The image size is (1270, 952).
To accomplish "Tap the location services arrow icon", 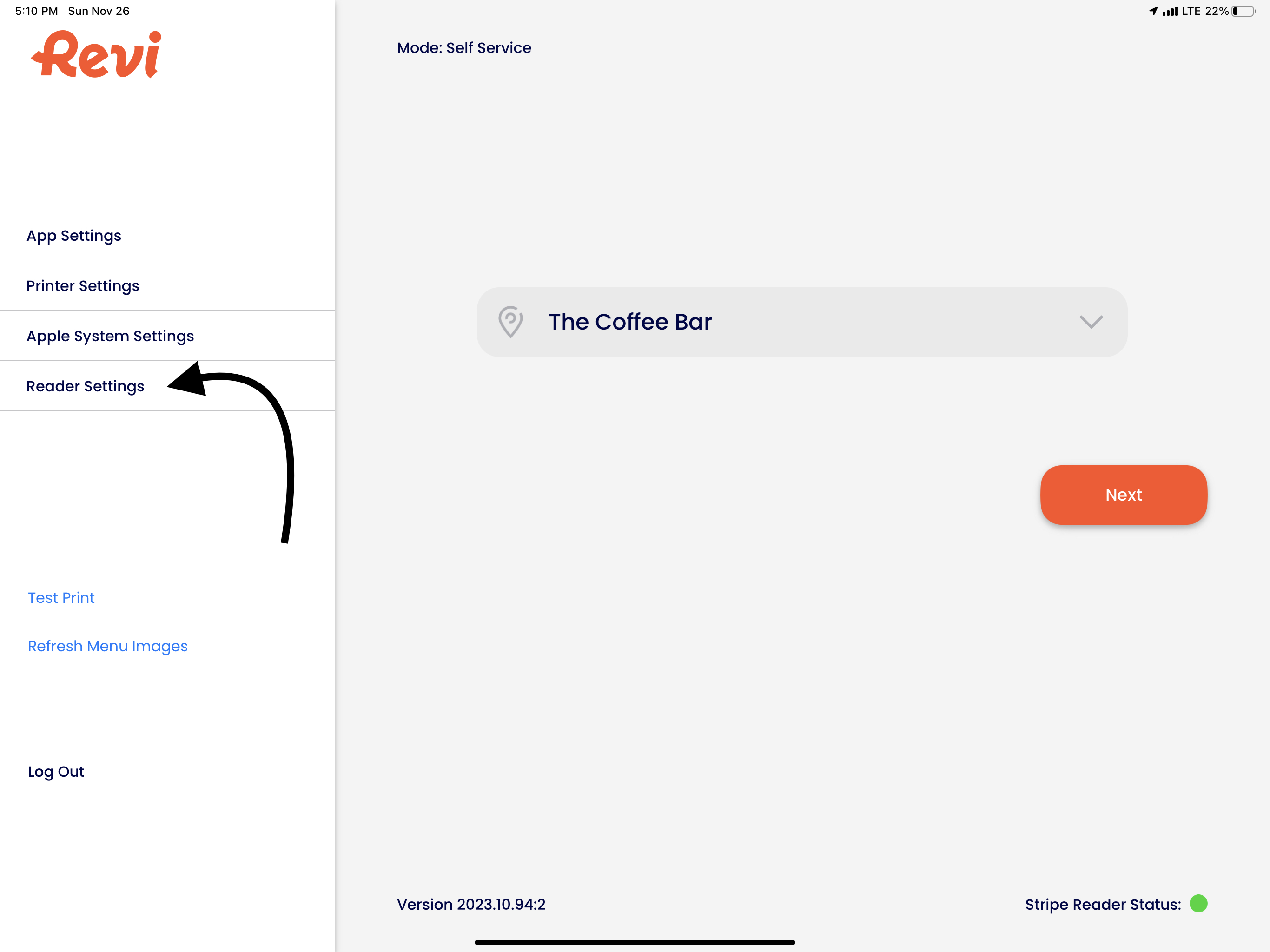I will tap(1153, 12).
